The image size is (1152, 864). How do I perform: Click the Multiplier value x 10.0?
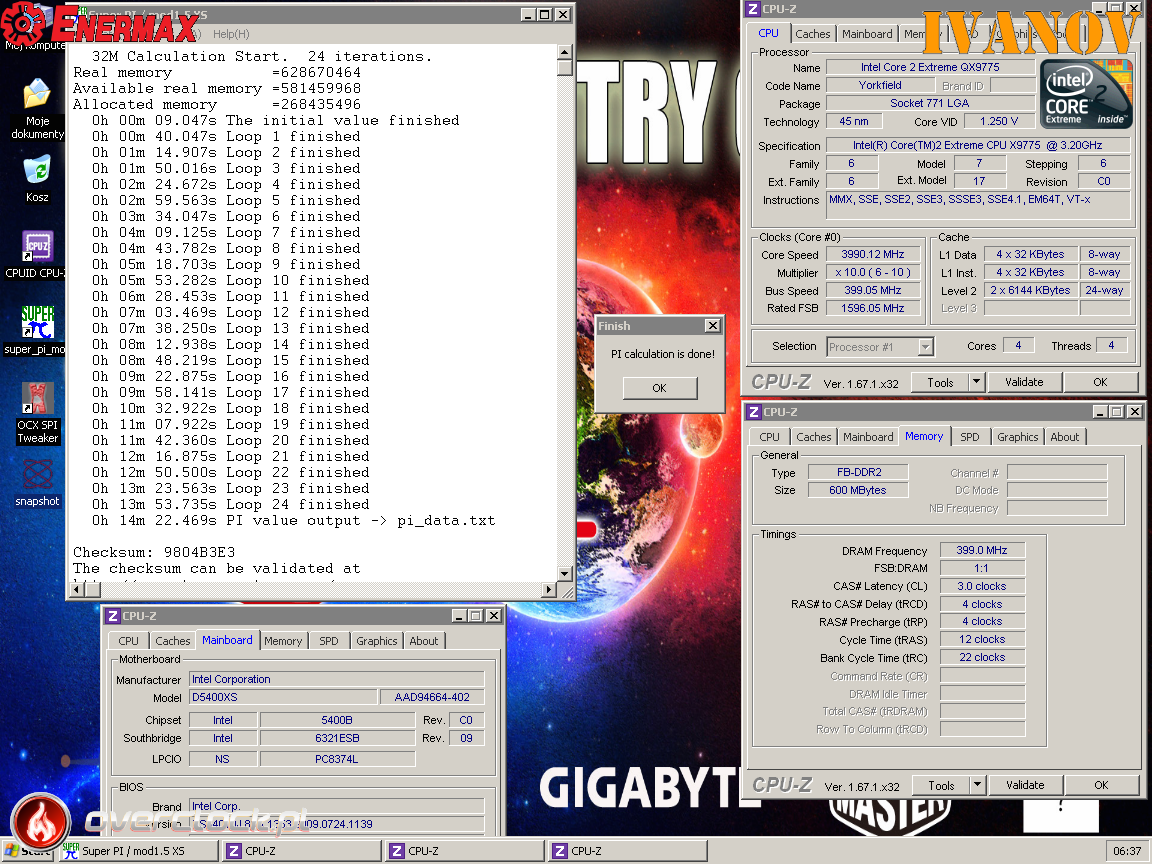click(x=873, y=272)
